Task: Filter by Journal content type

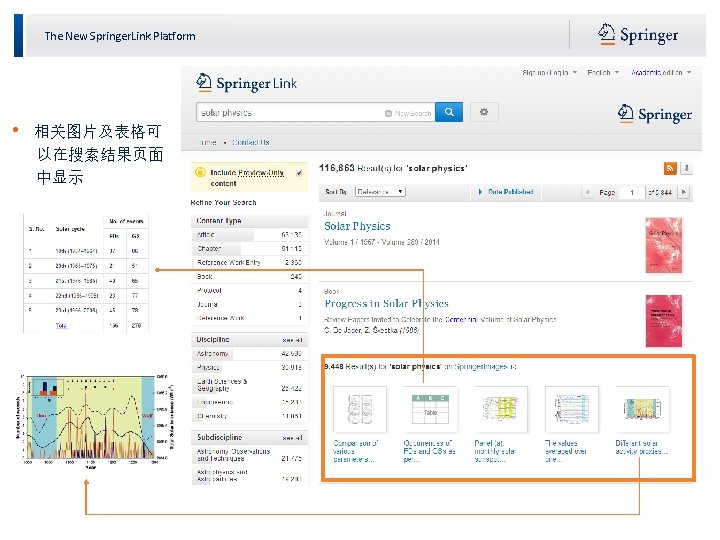Action: pos(249,304)
